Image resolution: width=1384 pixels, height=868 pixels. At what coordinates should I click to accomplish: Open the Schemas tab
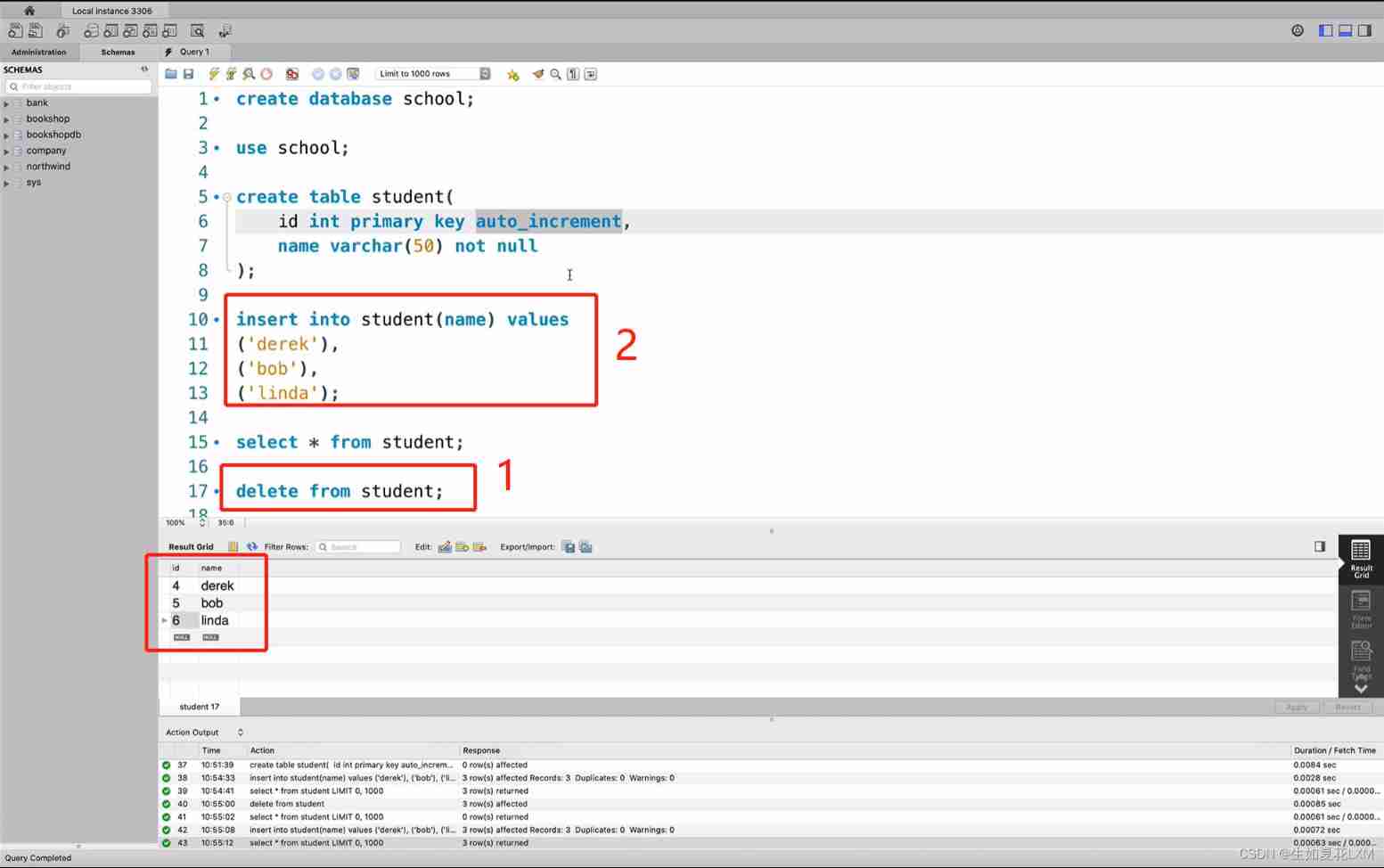point(118,52)
